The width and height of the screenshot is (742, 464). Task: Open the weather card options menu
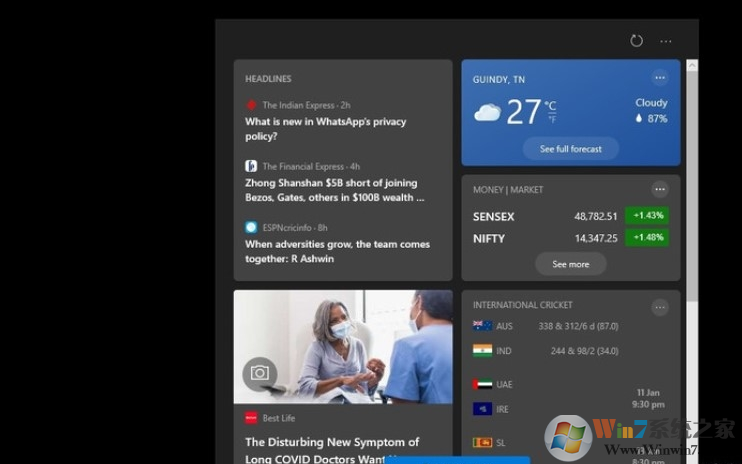click(x=659, y=78)
